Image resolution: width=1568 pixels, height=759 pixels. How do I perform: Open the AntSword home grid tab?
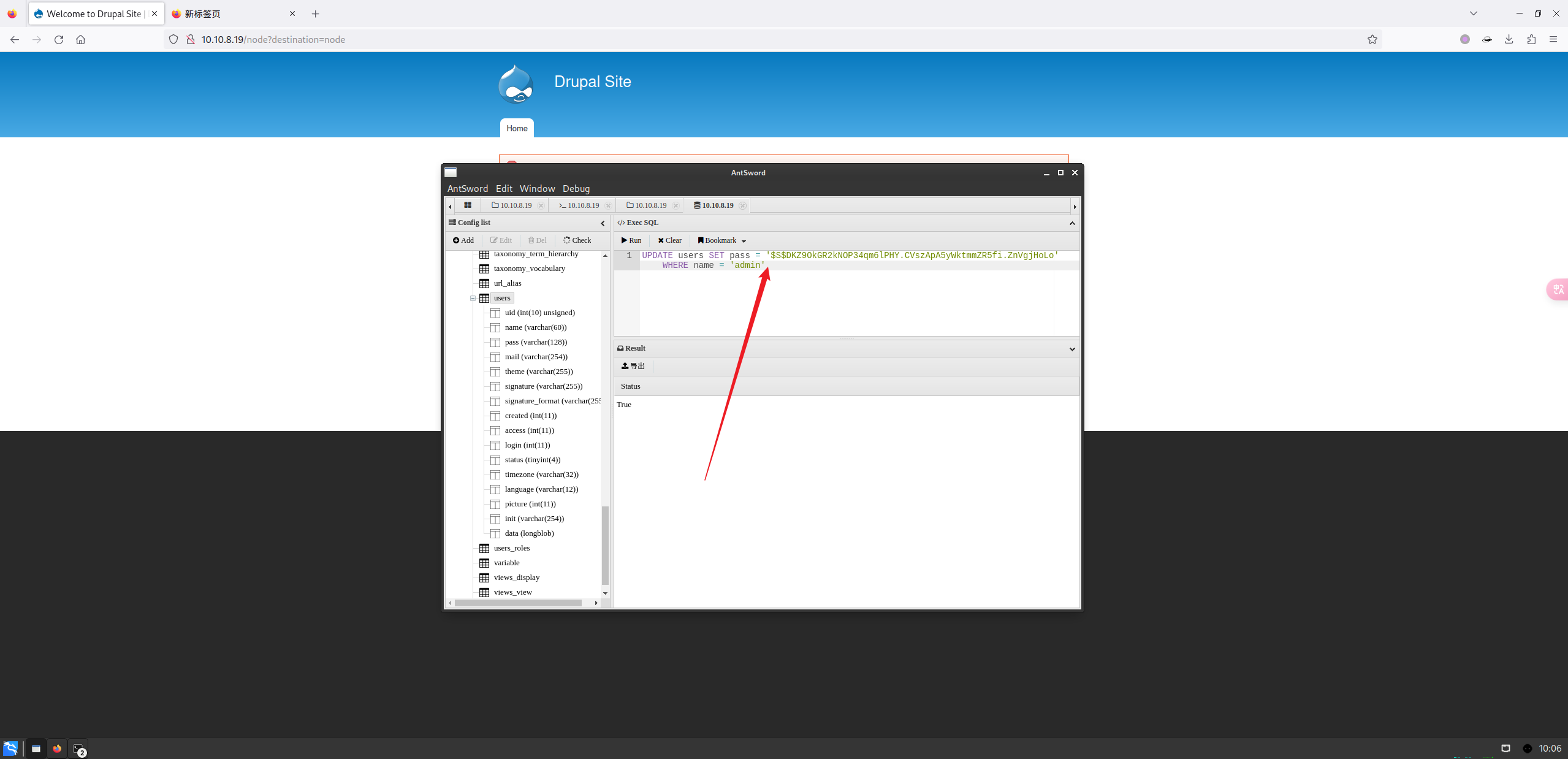468,205
